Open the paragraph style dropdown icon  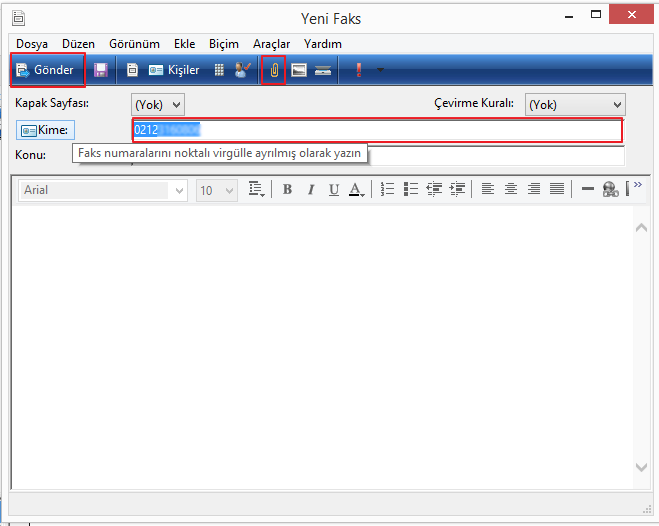point(256,189)
